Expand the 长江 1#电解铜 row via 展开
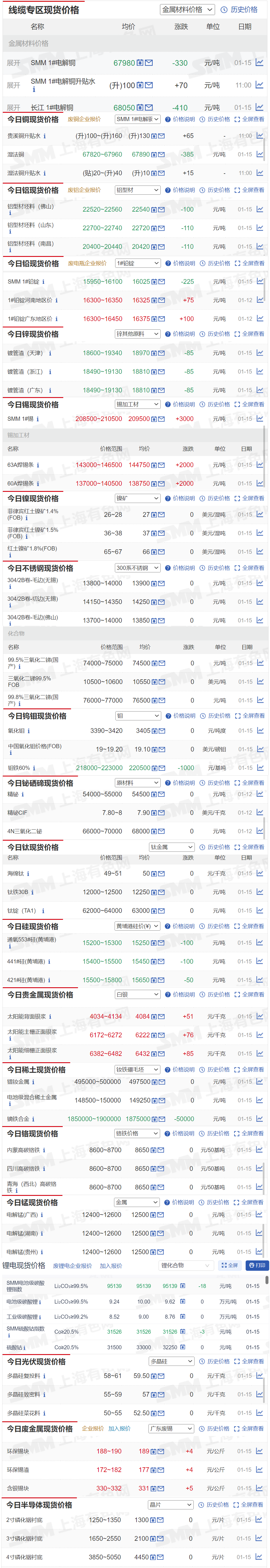Viewport: 270px width, 1568px height. (13, 108)
